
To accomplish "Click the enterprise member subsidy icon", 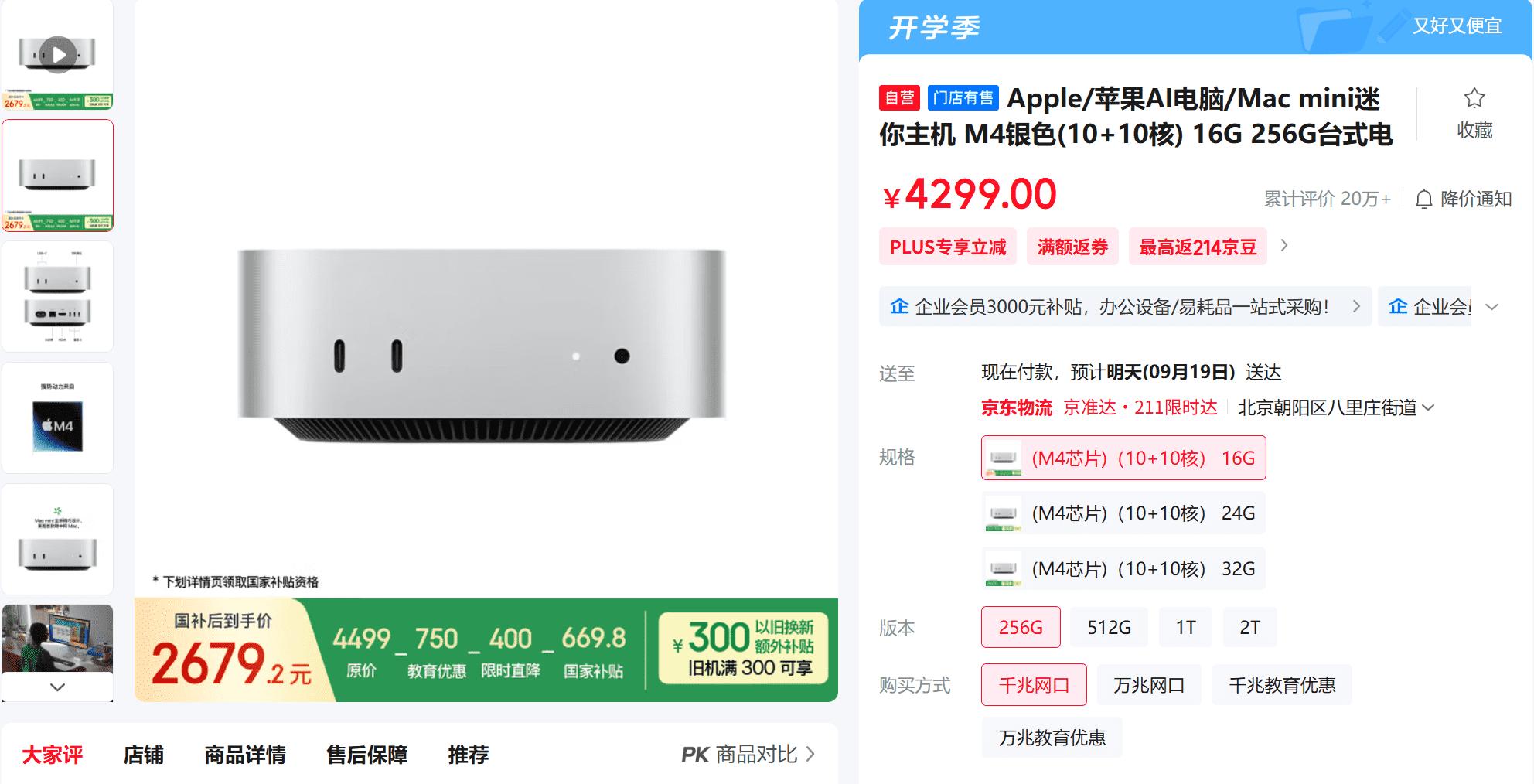I will tap(899, 307).
